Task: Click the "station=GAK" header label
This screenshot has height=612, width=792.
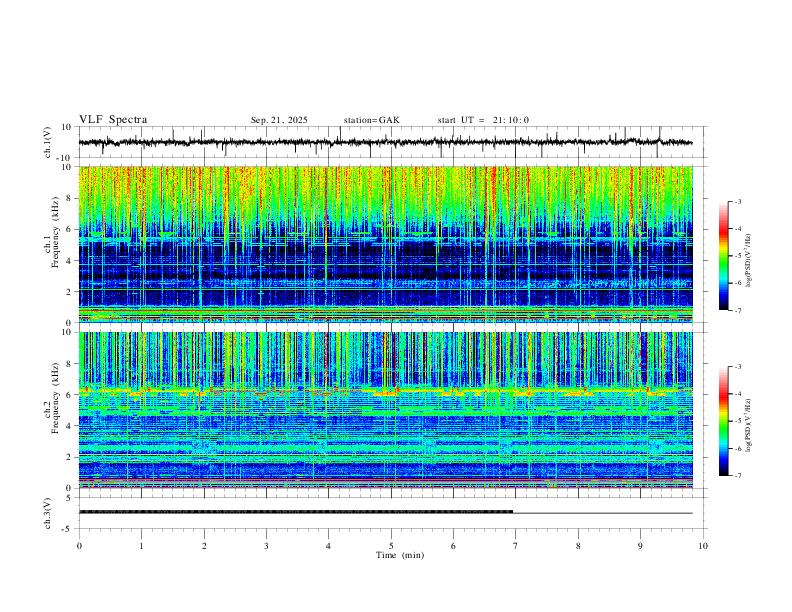Action: [371, 120]
